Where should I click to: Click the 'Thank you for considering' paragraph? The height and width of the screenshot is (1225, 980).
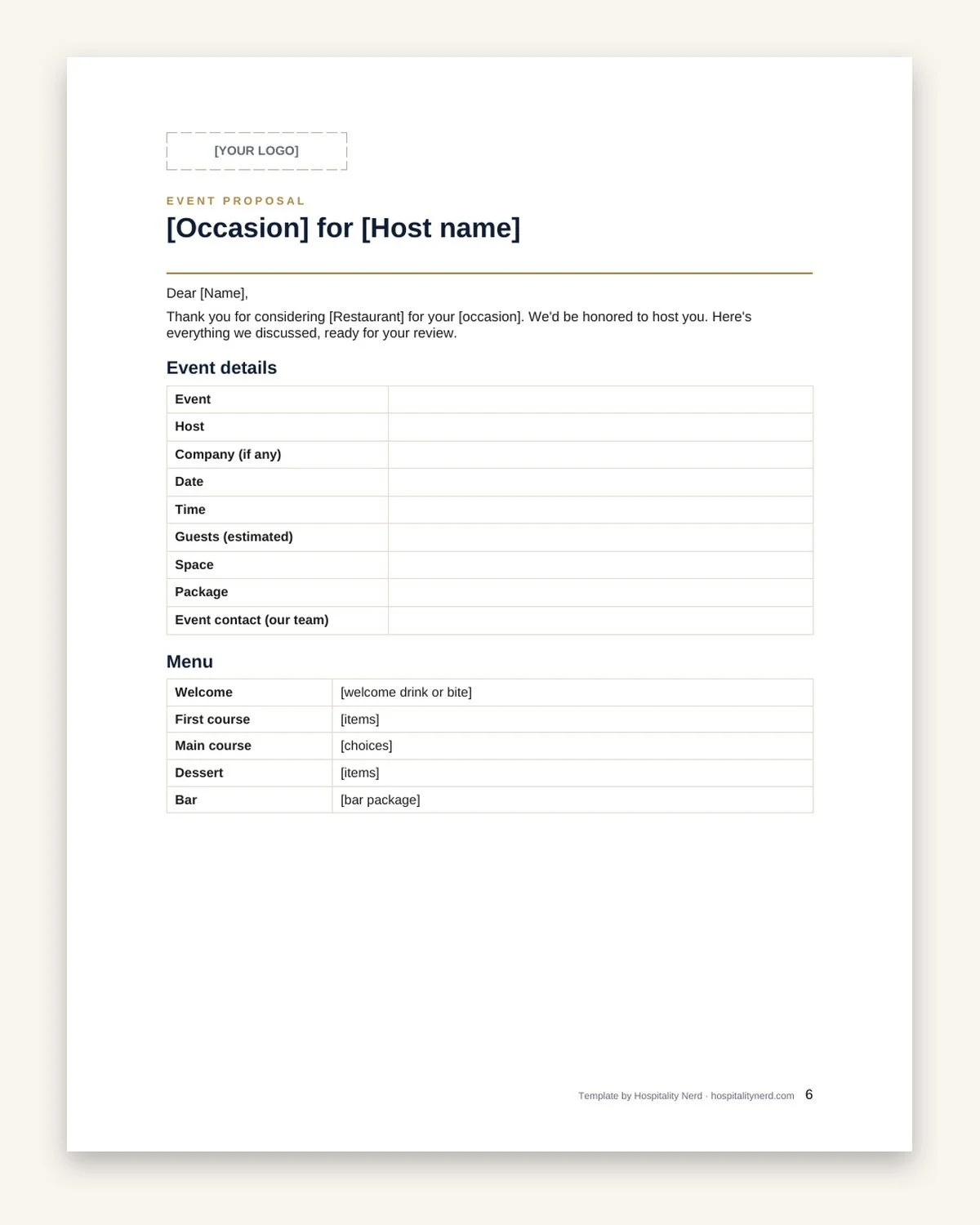tap(459, 325)
